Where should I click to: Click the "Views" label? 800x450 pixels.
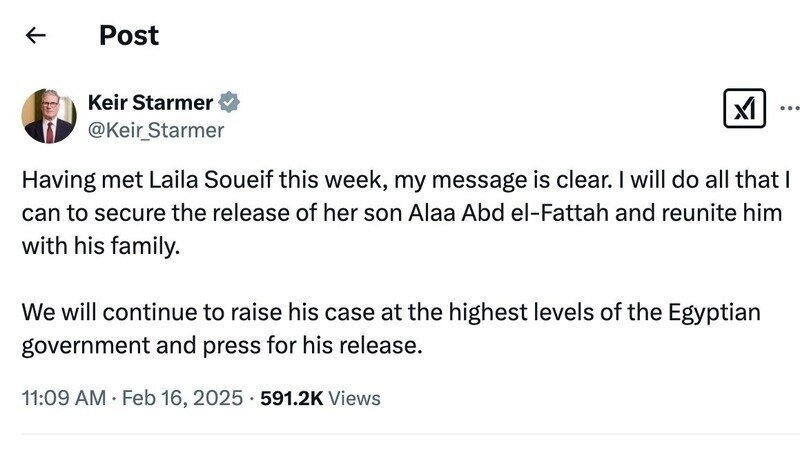[x=354, y=398]
